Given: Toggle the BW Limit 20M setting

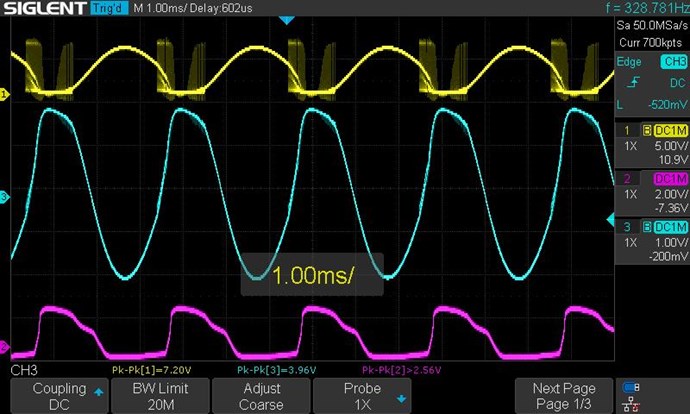Looking at the screenshot, I should pyautogui.click(x=160, y=396).
